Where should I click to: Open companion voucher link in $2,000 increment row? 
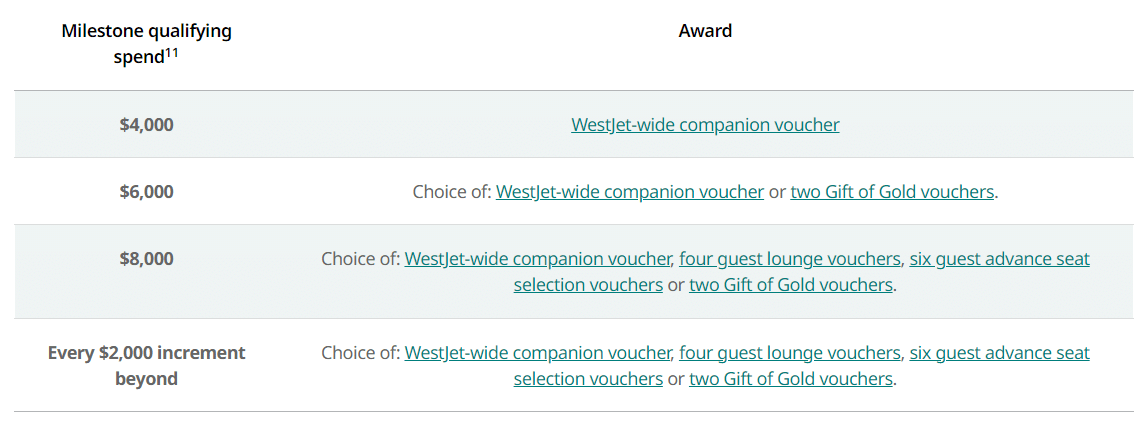[537, 353]
